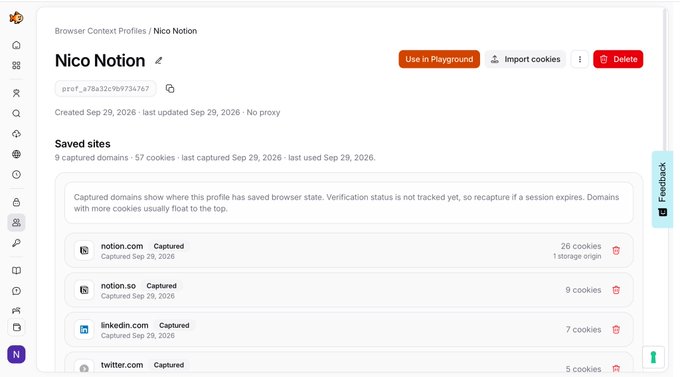680x377 pixels.
Task: Copy the profile ID with copy icon
Action: pos(170,89)
